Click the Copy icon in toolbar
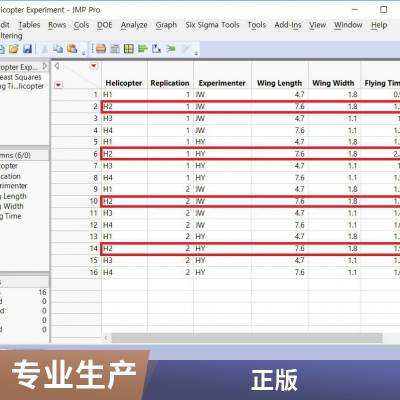The image size is (400, 400). coord(58,49)
